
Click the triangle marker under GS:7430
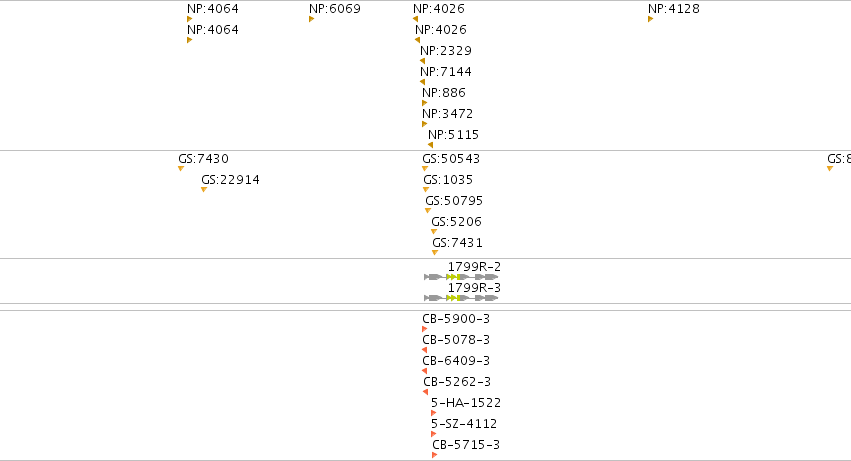pos(181,168)
